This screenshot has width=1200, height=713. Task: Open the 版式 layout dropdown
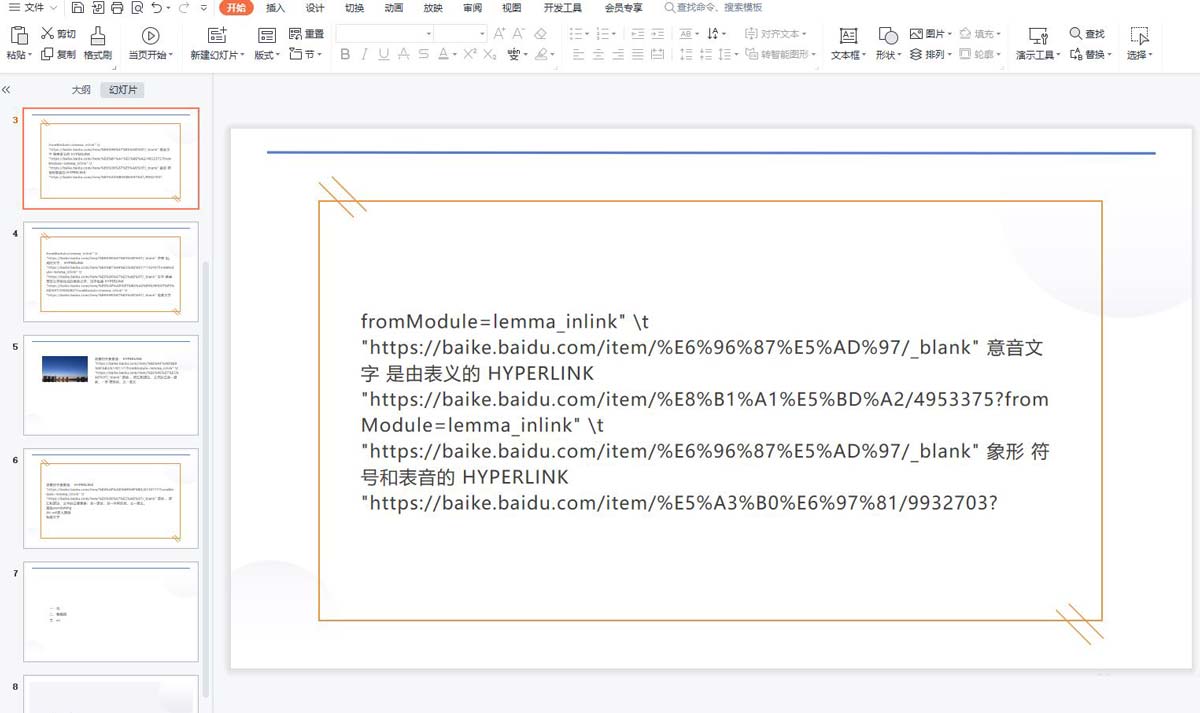267,44
